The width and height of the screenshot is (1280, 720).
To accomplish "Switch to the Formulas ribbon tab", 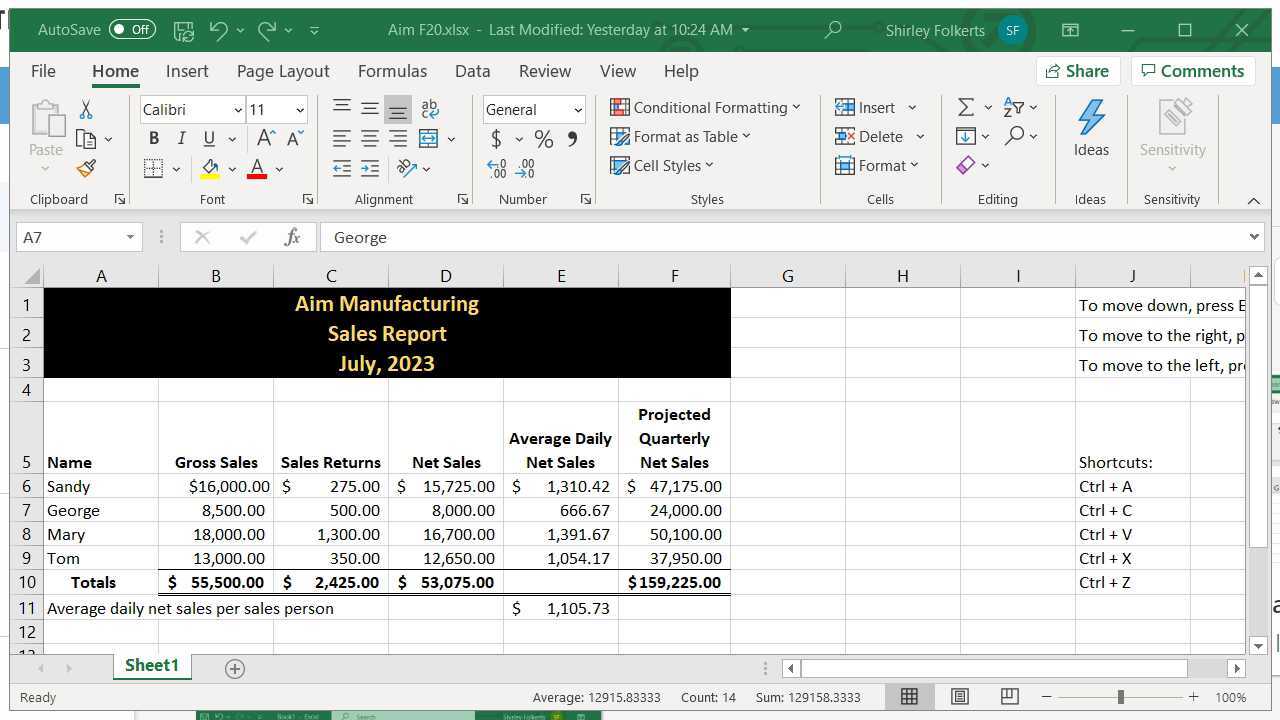I will (x=392, y=71).
